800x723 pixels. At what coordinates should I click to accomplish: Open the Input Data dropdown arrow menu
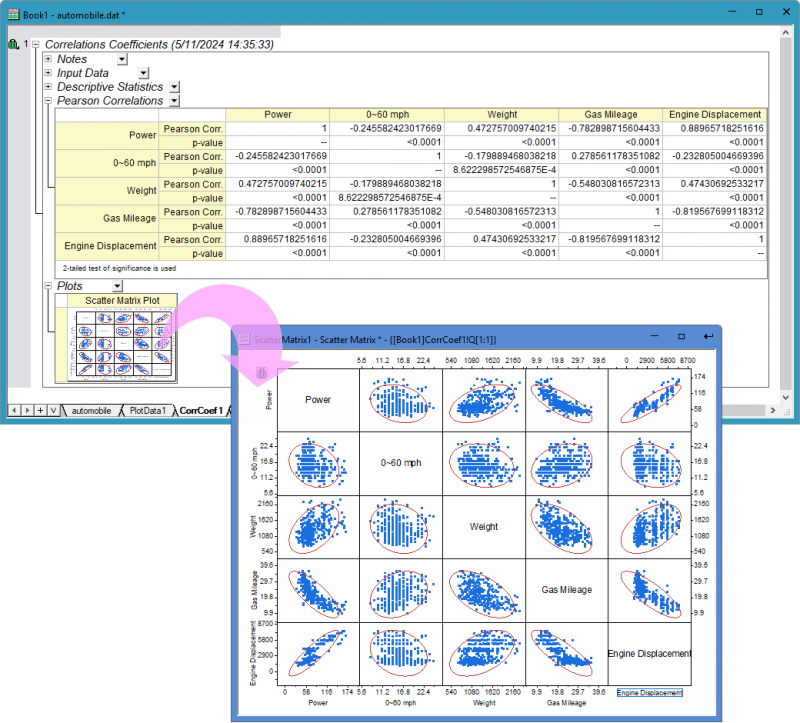(143, 73)
